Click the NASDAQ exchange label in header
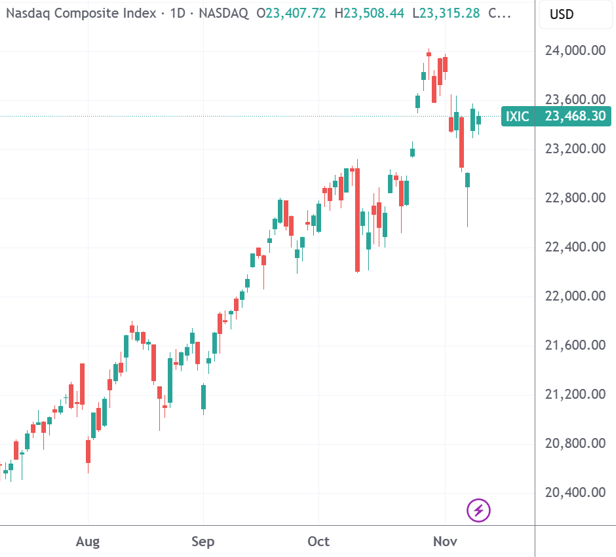The image size is (616, 557). (224, 13)
